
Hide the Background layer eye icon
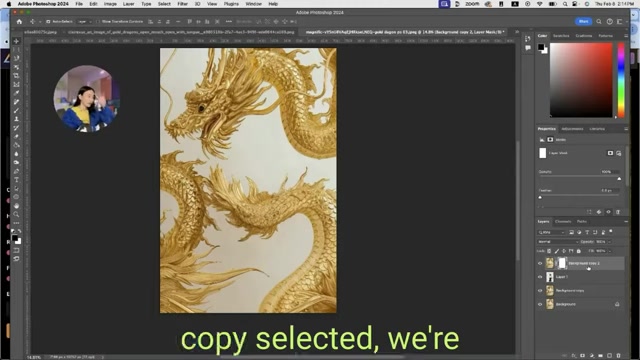click(540, 304)
